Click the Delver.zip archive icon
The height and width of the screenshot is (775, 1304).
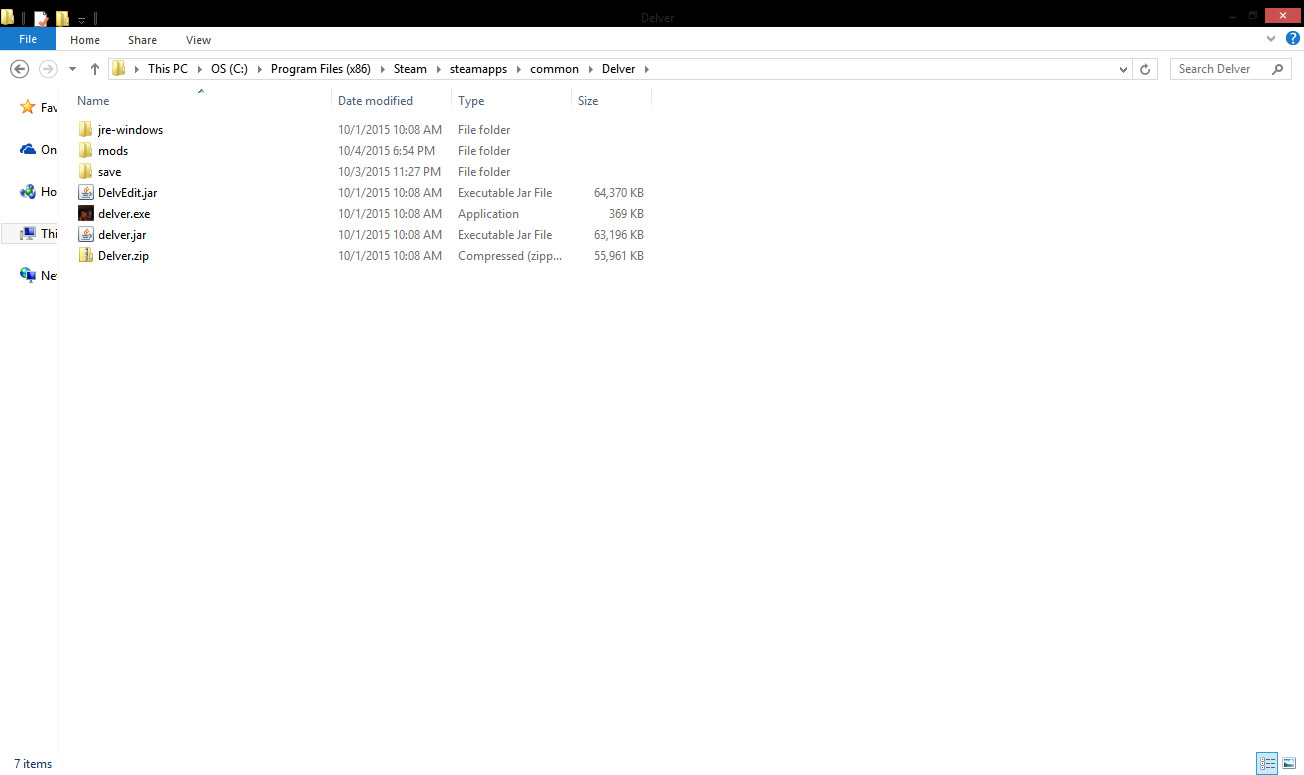click(x=85, y=256)
